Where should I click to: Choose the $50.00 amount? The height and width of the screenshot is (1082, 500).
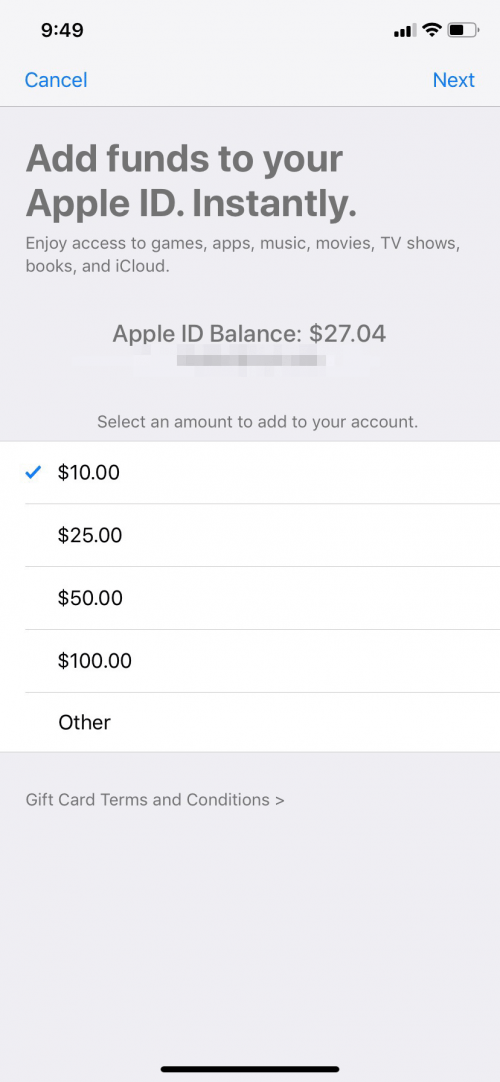pyautogui.click(x=250, y=598)
